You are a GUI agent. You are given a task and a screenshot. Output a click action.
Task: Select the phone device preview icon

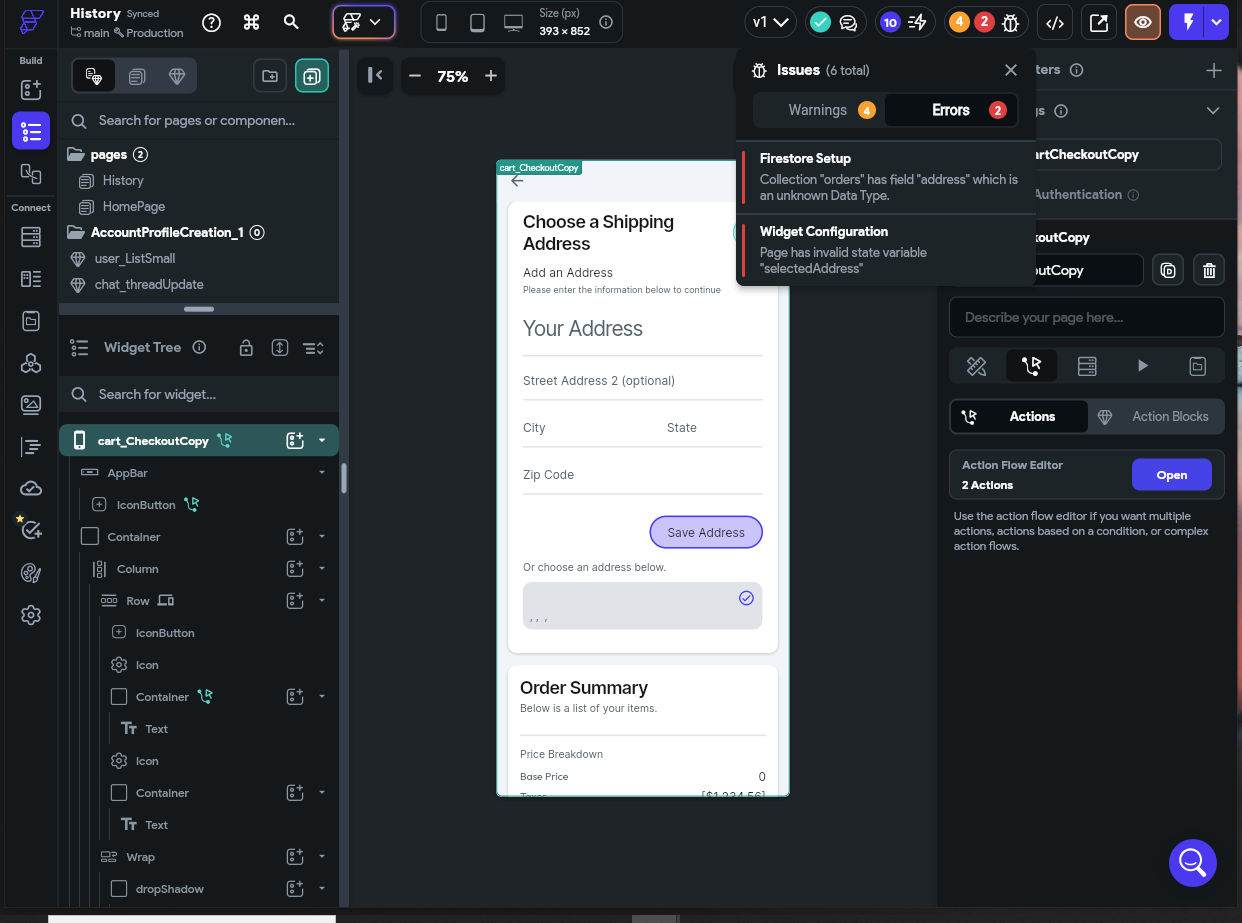[442, 22]
